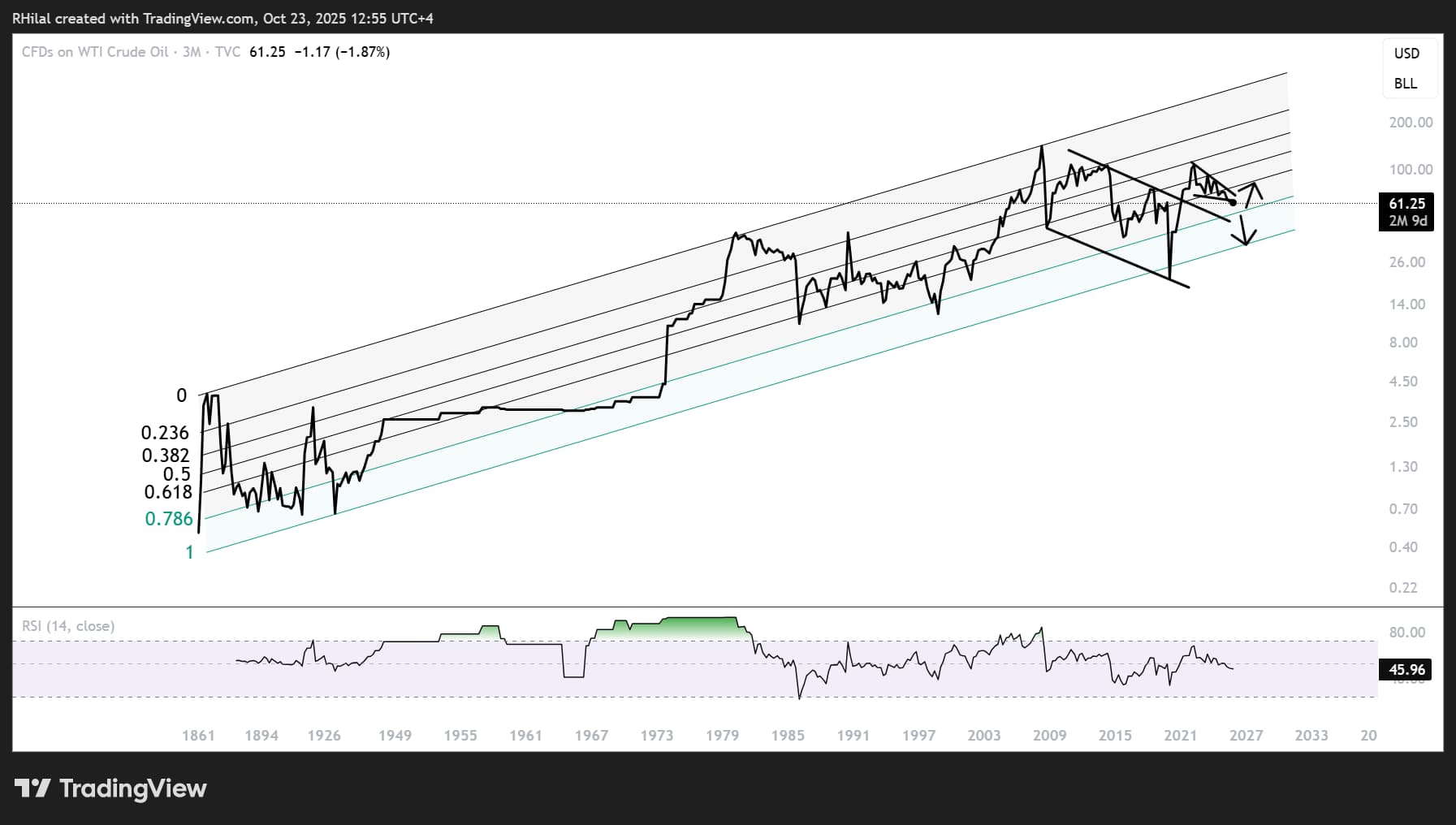Click the 14.00 price axis label

click(1407, 305)
